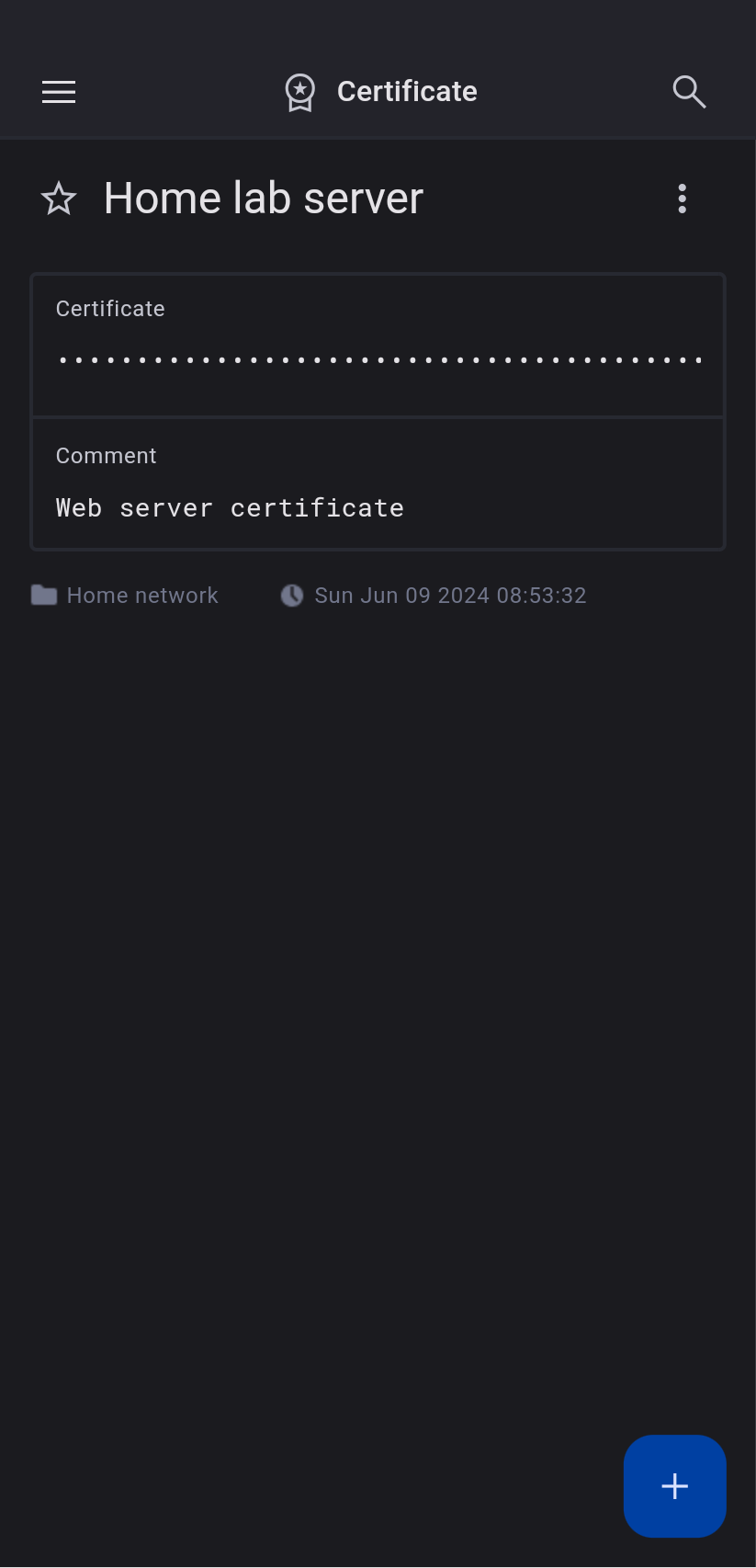Click the "Home lab server" entry title
This screenshot has width=756, height=1568.
click(264, 199)
